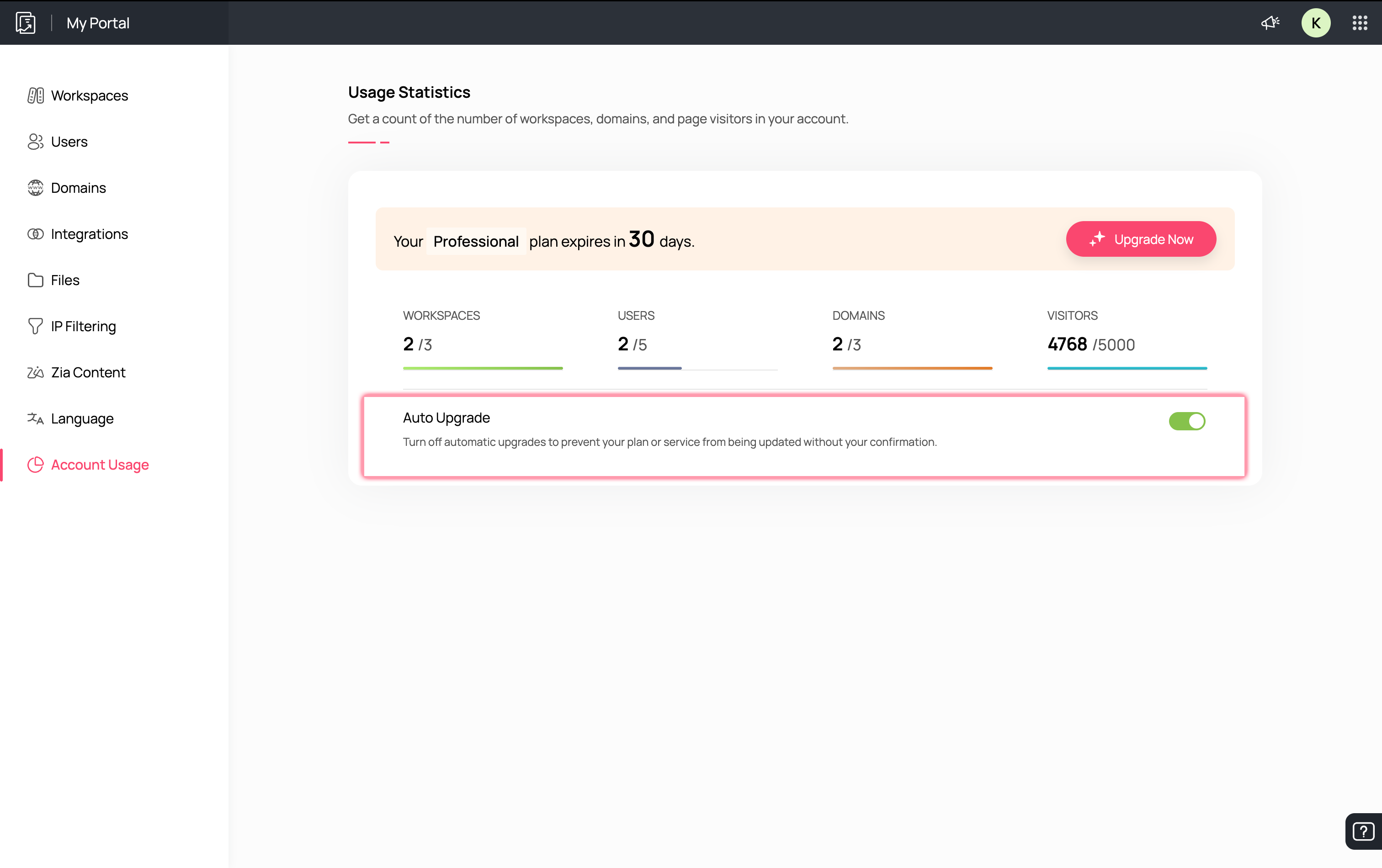Click the Users people icon
This screenshot has width=1382, height=868.
coord(36,142)
